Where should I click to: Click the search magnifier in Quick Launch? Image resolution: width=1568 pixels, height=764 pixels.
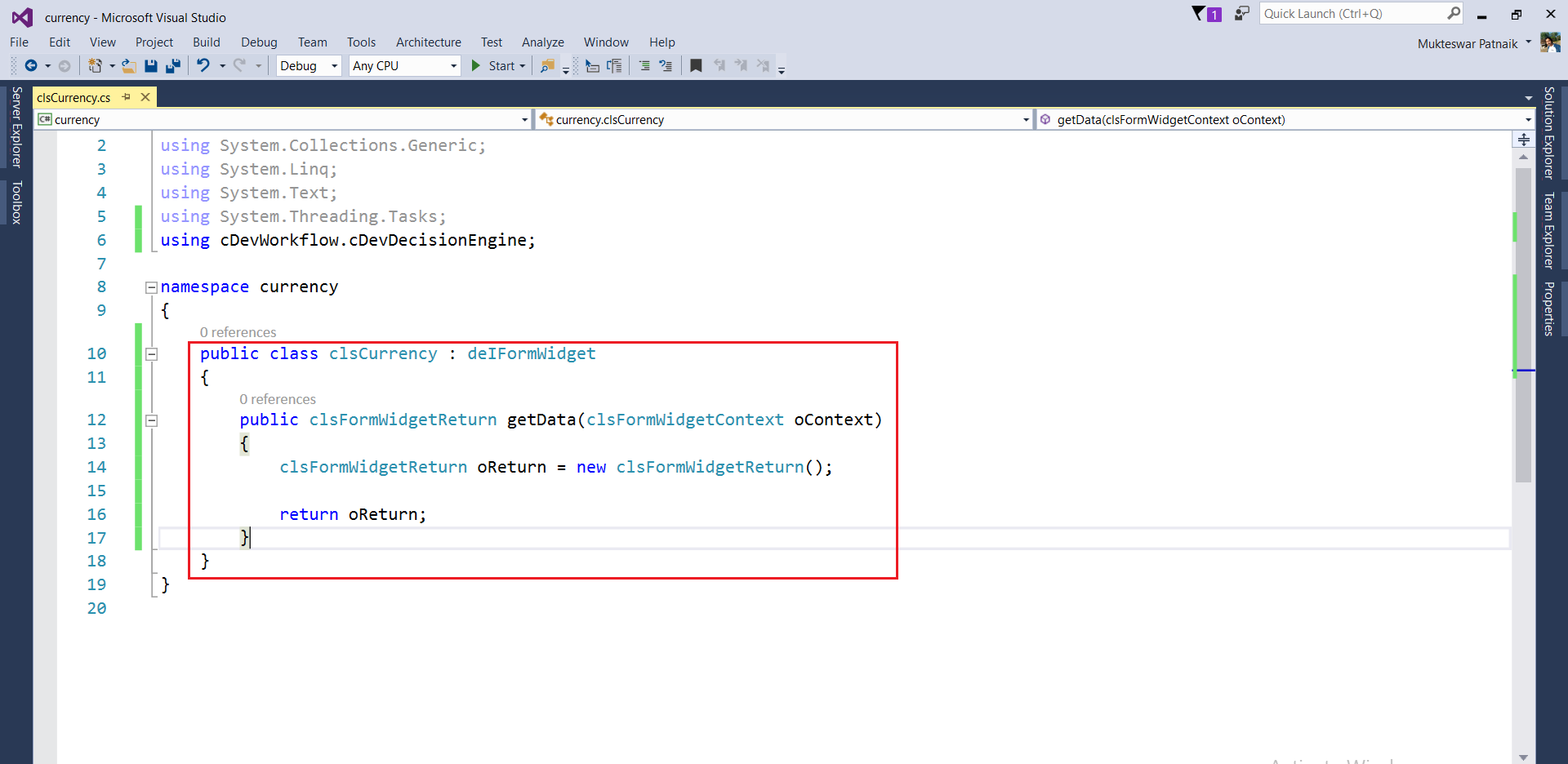[1454, 13]
